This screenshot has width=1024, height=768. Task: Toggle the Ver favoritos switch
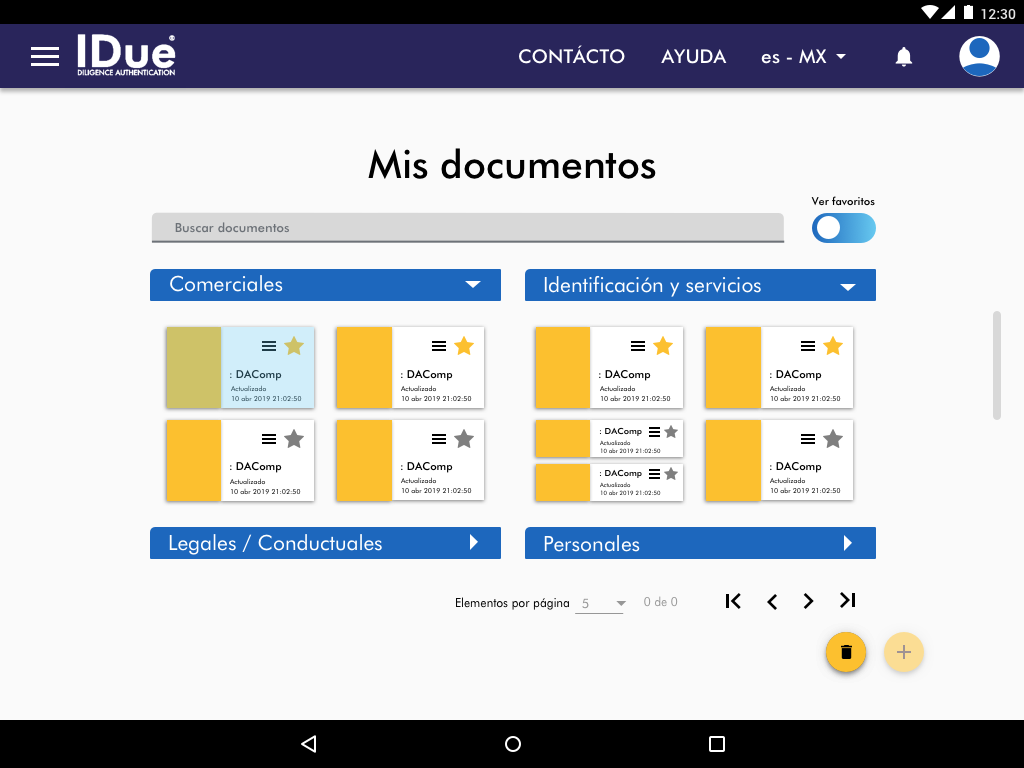(x=843, y=228)
